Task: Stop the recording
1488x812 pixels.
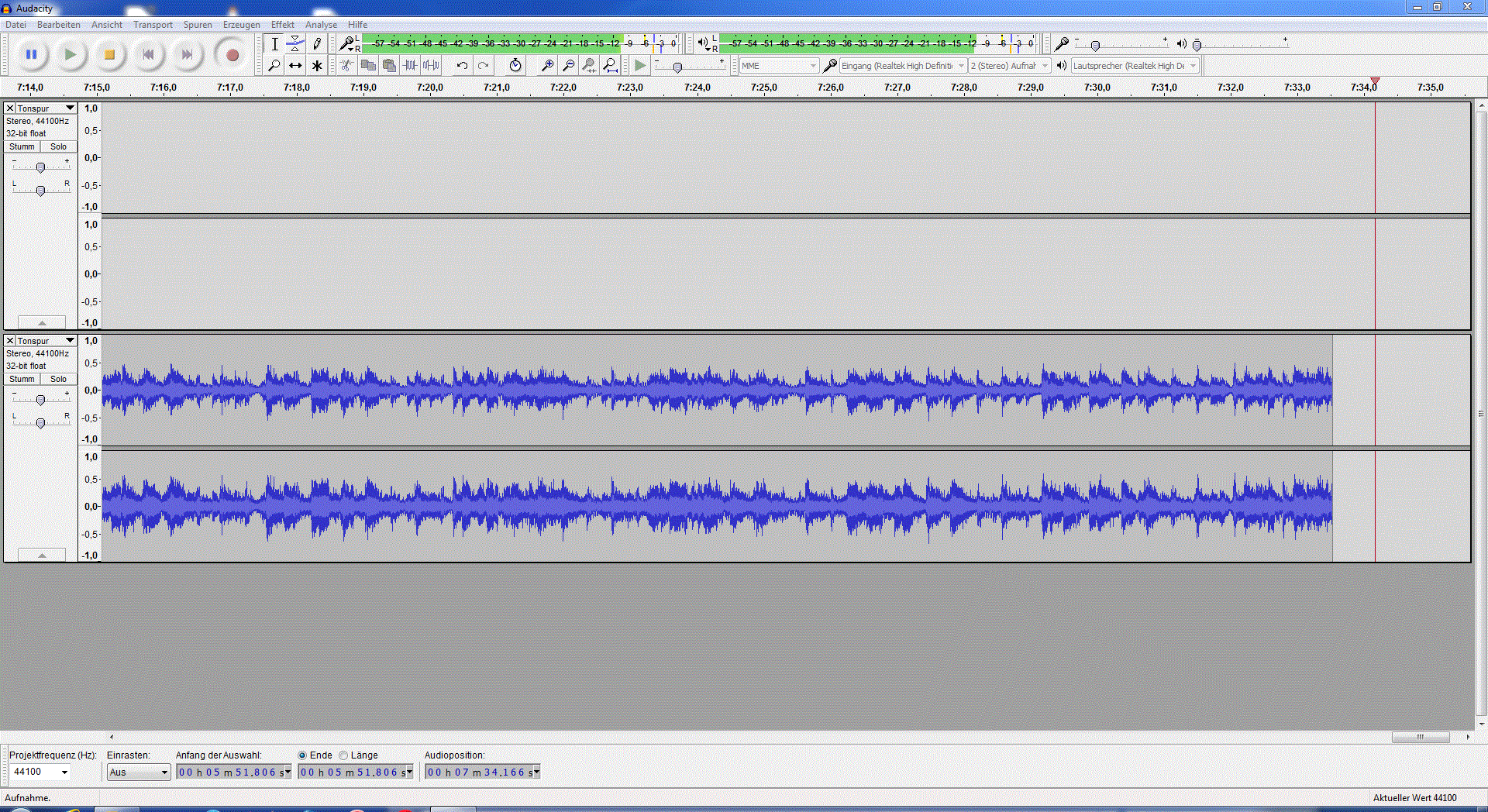Action: [109, 54]
